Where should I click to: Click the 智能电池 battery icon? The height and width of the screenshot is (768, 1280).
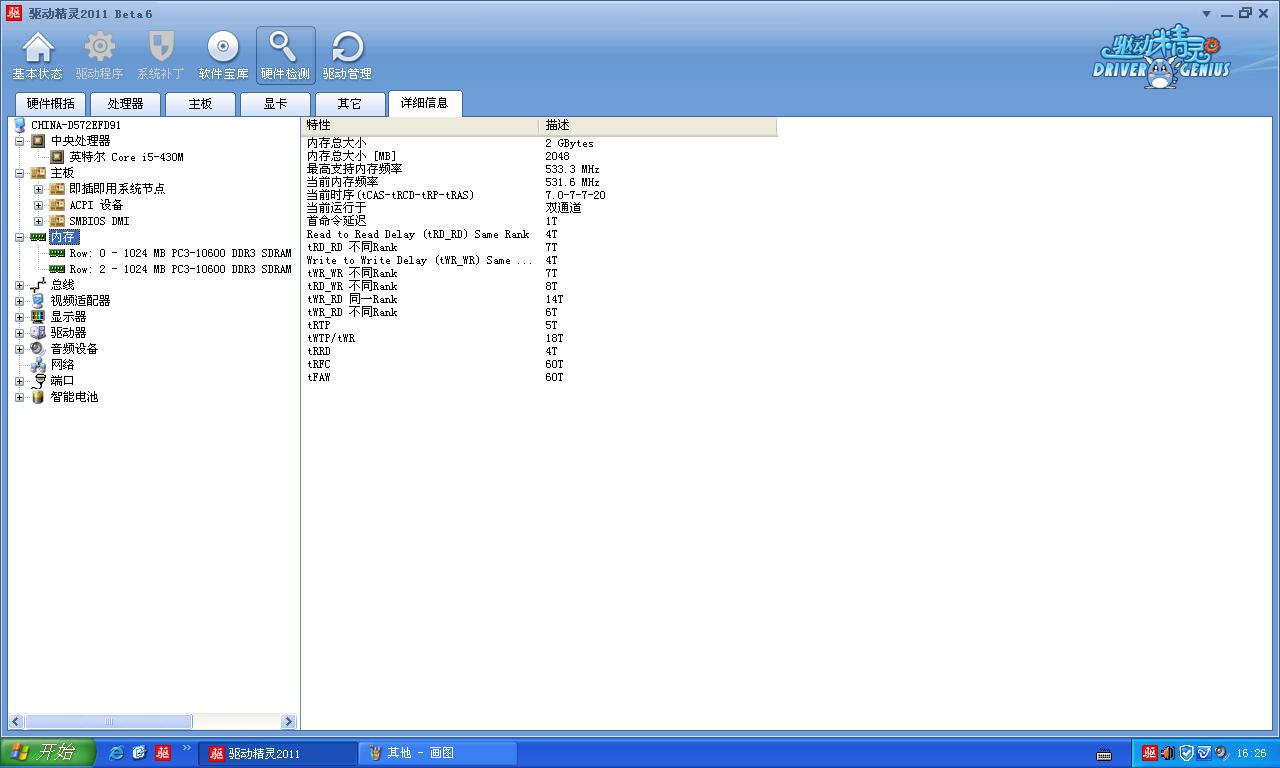tap(38, 397)
